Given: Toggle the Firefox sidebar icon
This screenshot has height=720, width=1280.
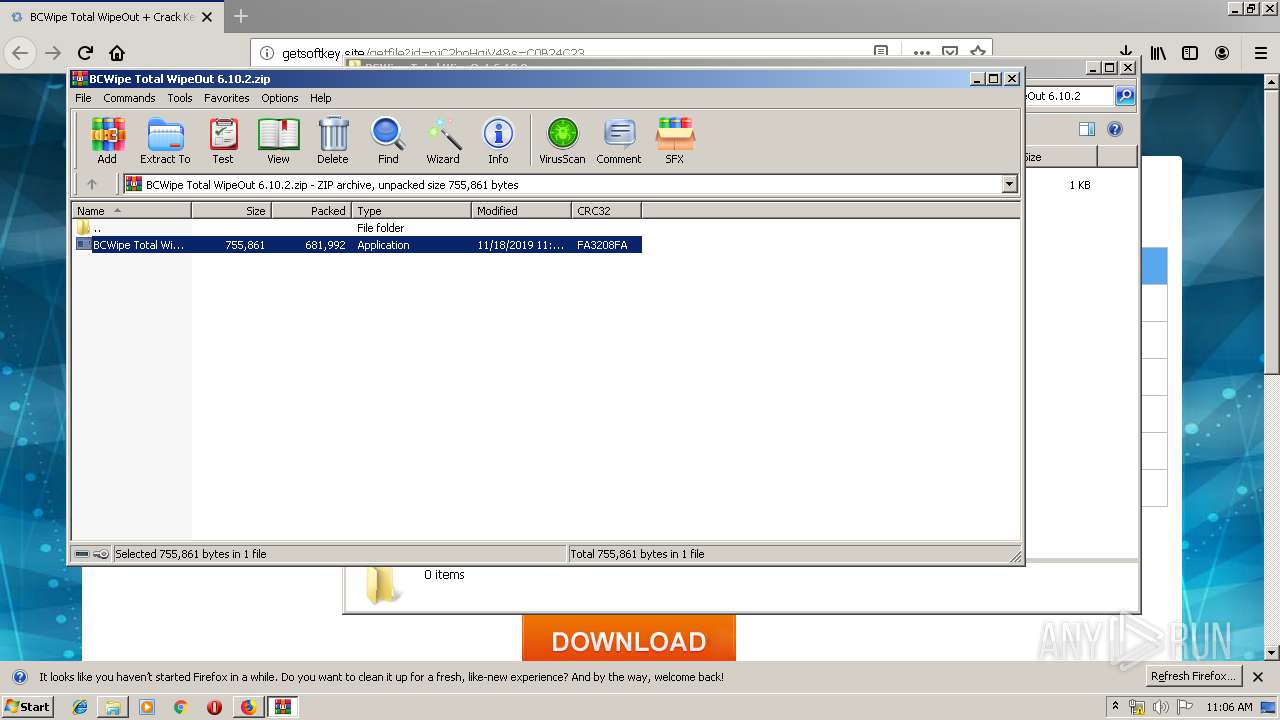Looking at the screenshot, I should click(1190, 53).
